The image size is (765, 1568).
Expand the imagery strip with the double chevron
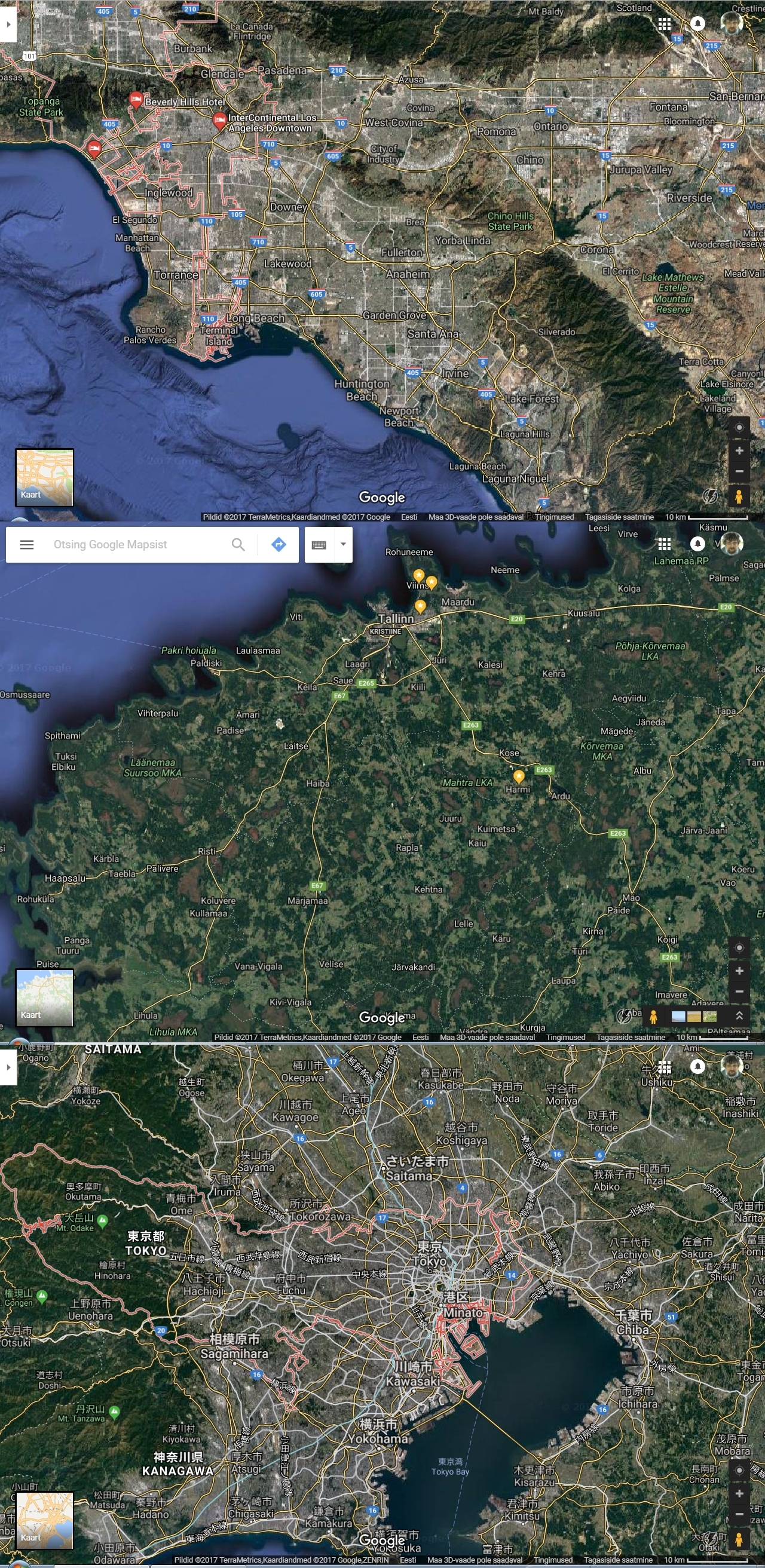739,1015
